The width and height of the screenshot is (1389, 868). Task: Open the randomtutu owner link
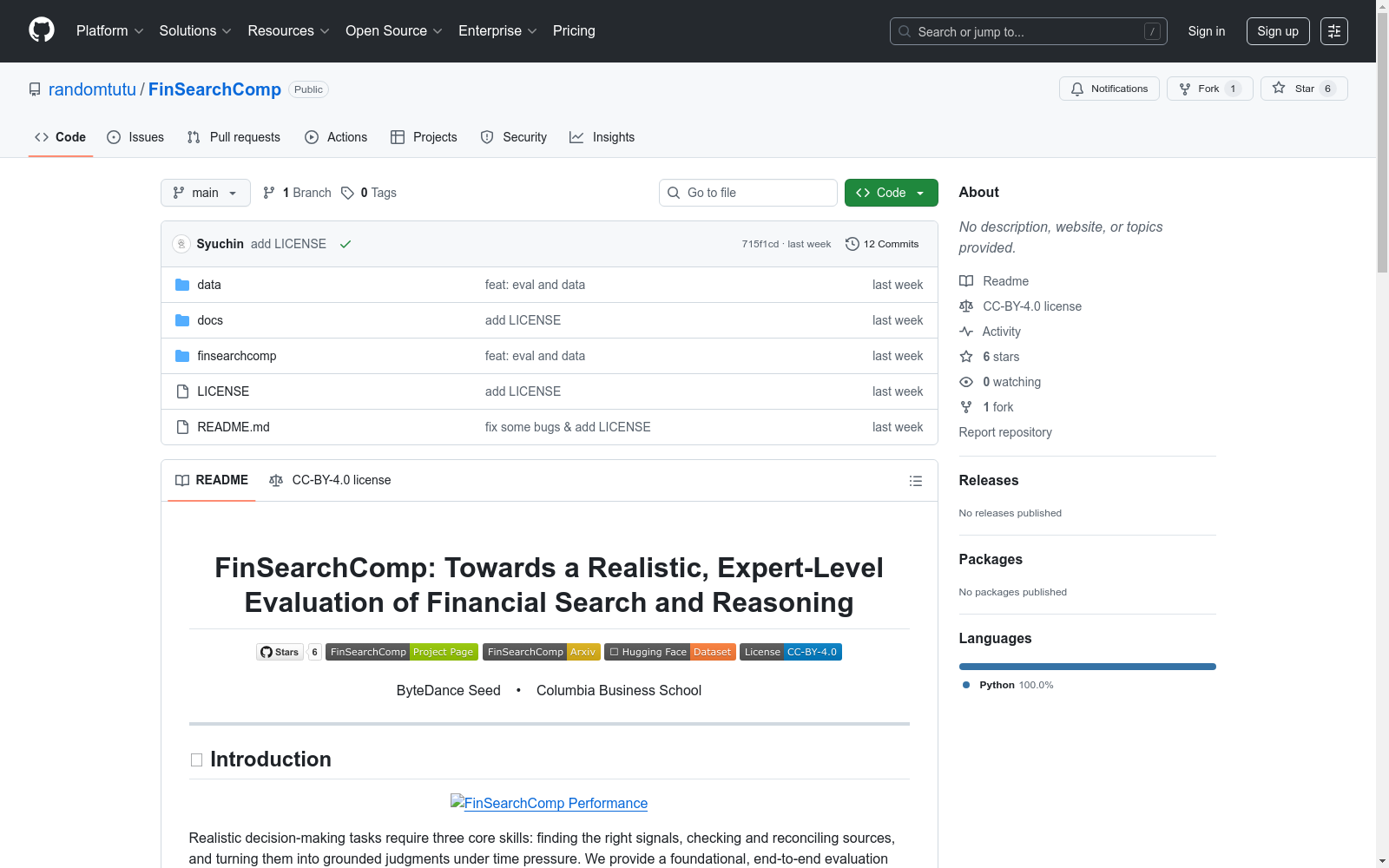point(92,89)
